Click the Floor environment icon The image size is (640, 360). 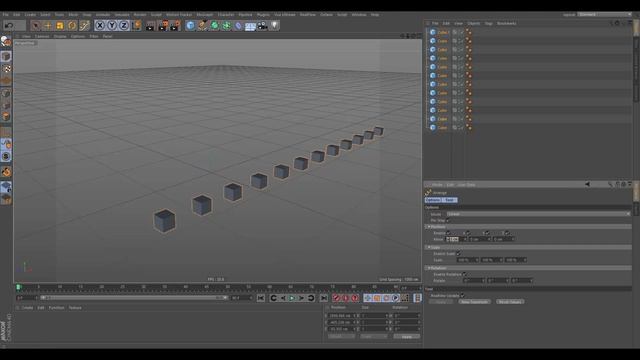[250, 26]
